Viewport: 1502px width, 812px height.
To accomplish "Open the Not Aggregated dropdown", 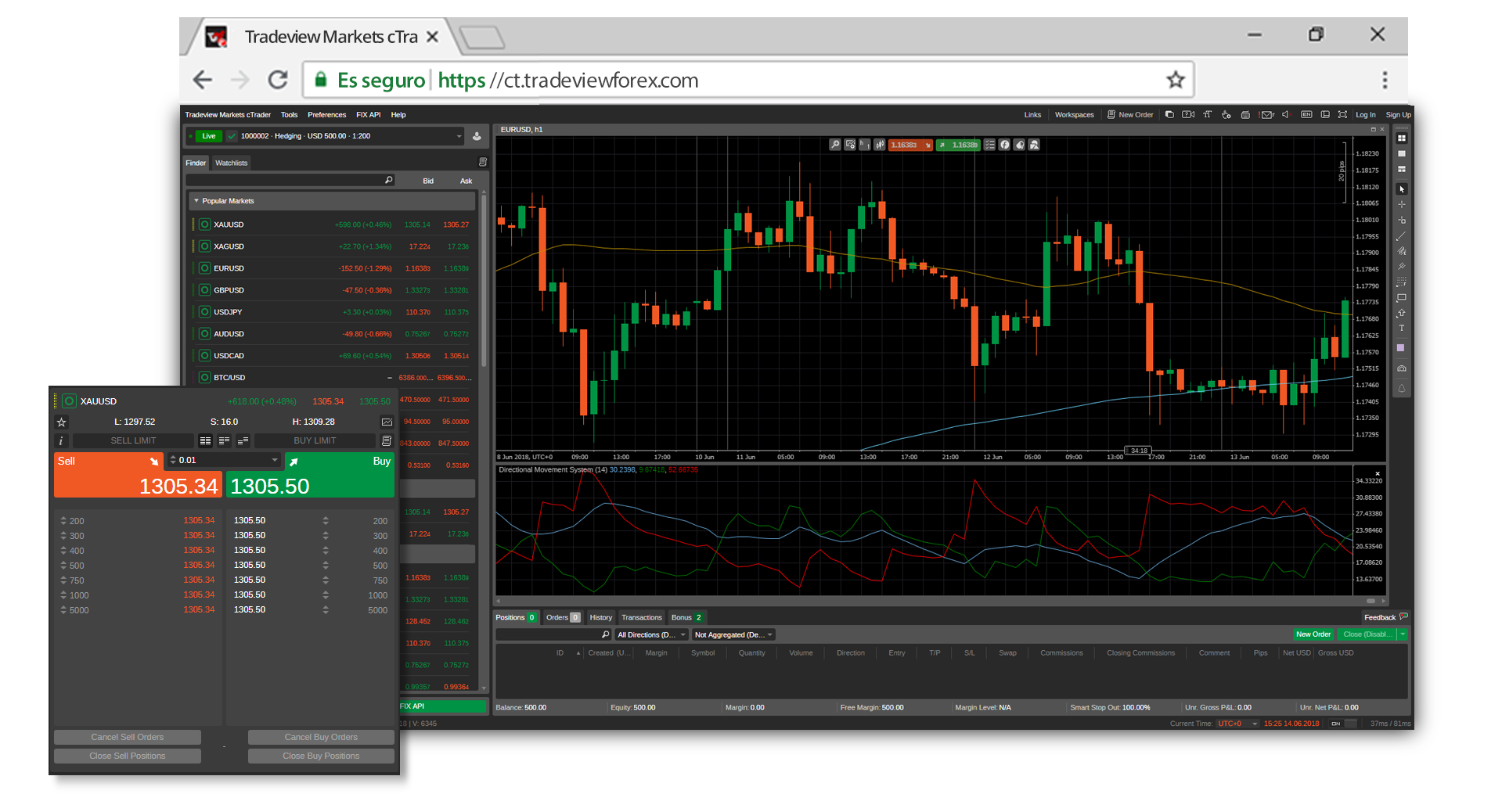I will click(733, 635).
